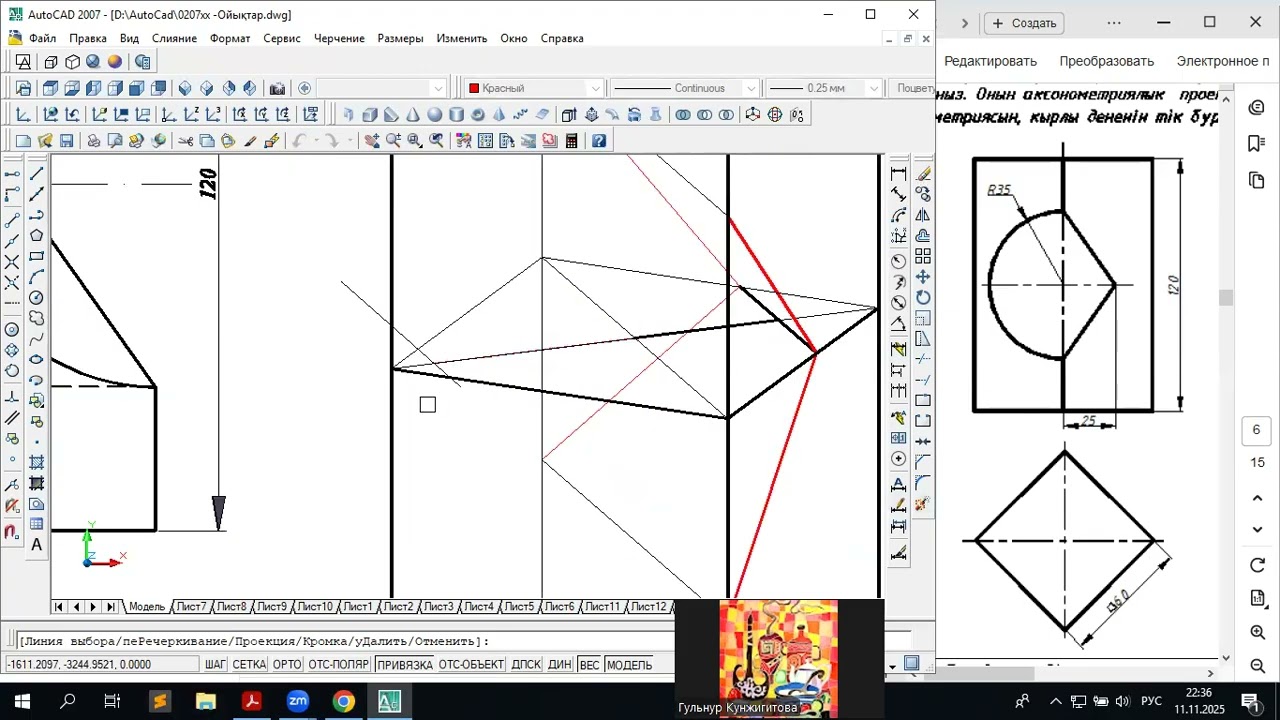
Task: Choose the Move tool in modify toolbar
Action: tap(923, 277)
